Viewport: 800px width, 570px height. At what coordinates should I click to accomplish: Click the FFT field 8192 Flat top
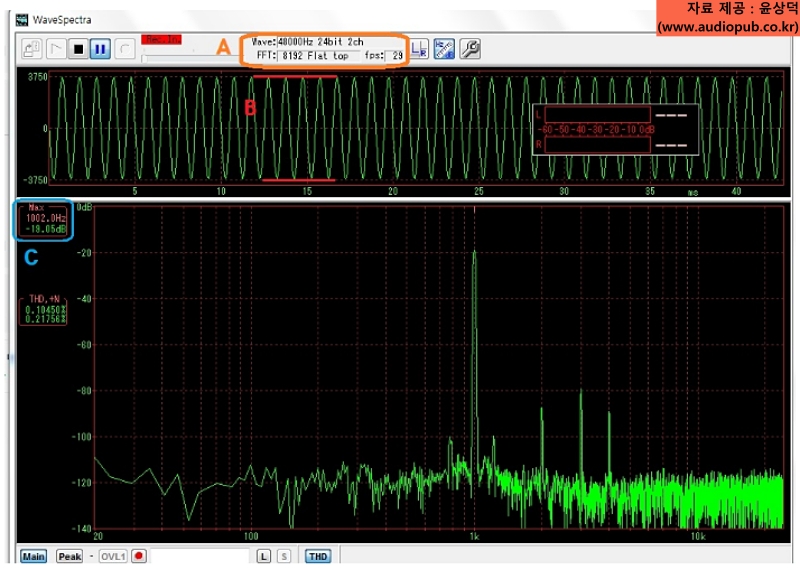[318, 56]
